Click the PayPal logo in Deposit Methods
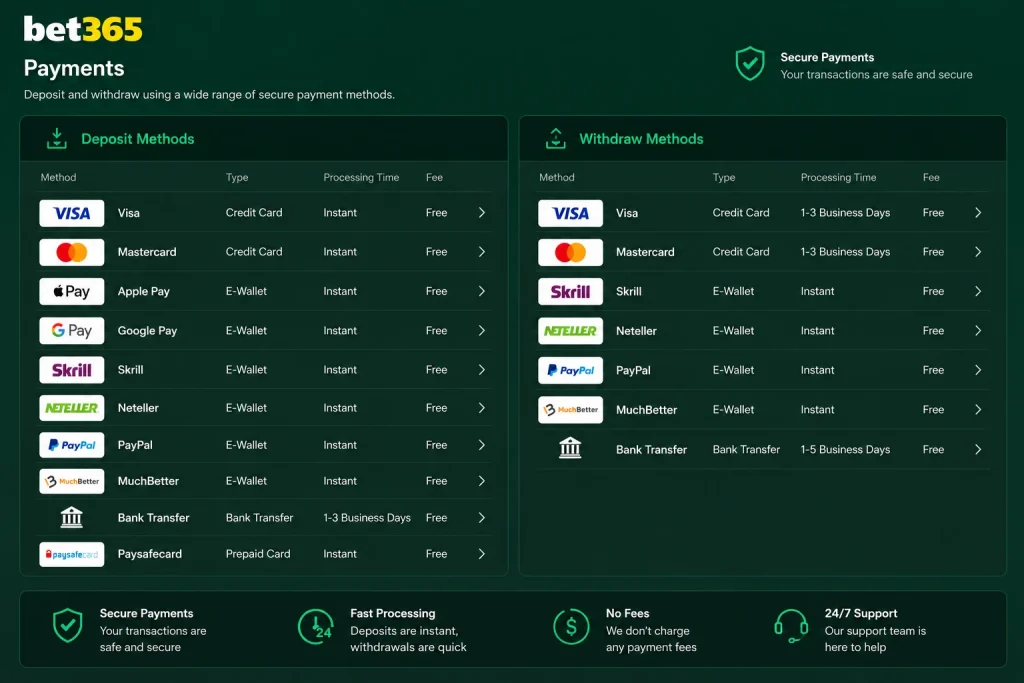This screenshot has height=683, width=1024. (72, 445)
